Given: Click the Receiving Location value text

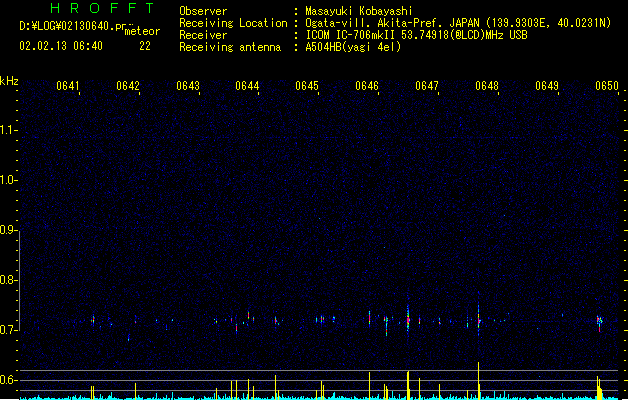Looking at the screenshot, I should click(458, 23).
